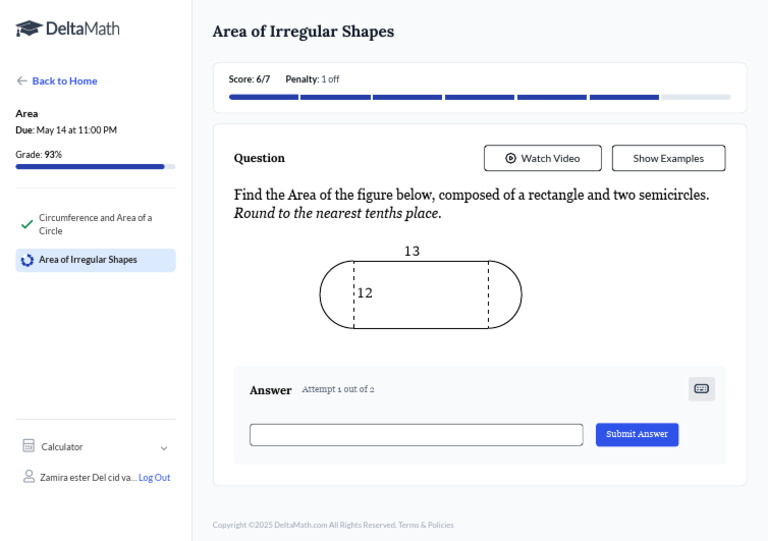Focus the answer input field
The image size is (768, 541).
click(x=416, y=435)
